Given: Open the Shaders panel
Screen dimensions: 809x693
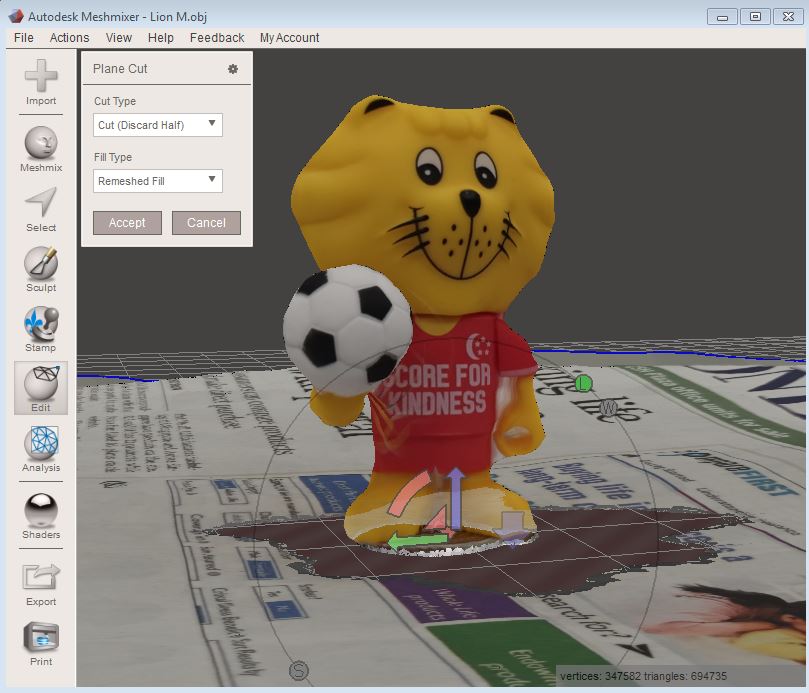Looking at the screenshot, I should (x=41, y=517).
